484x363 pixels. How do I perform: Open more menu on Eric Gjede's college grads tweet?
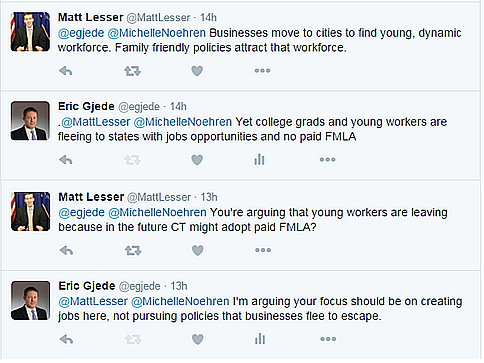coord(328,160)
